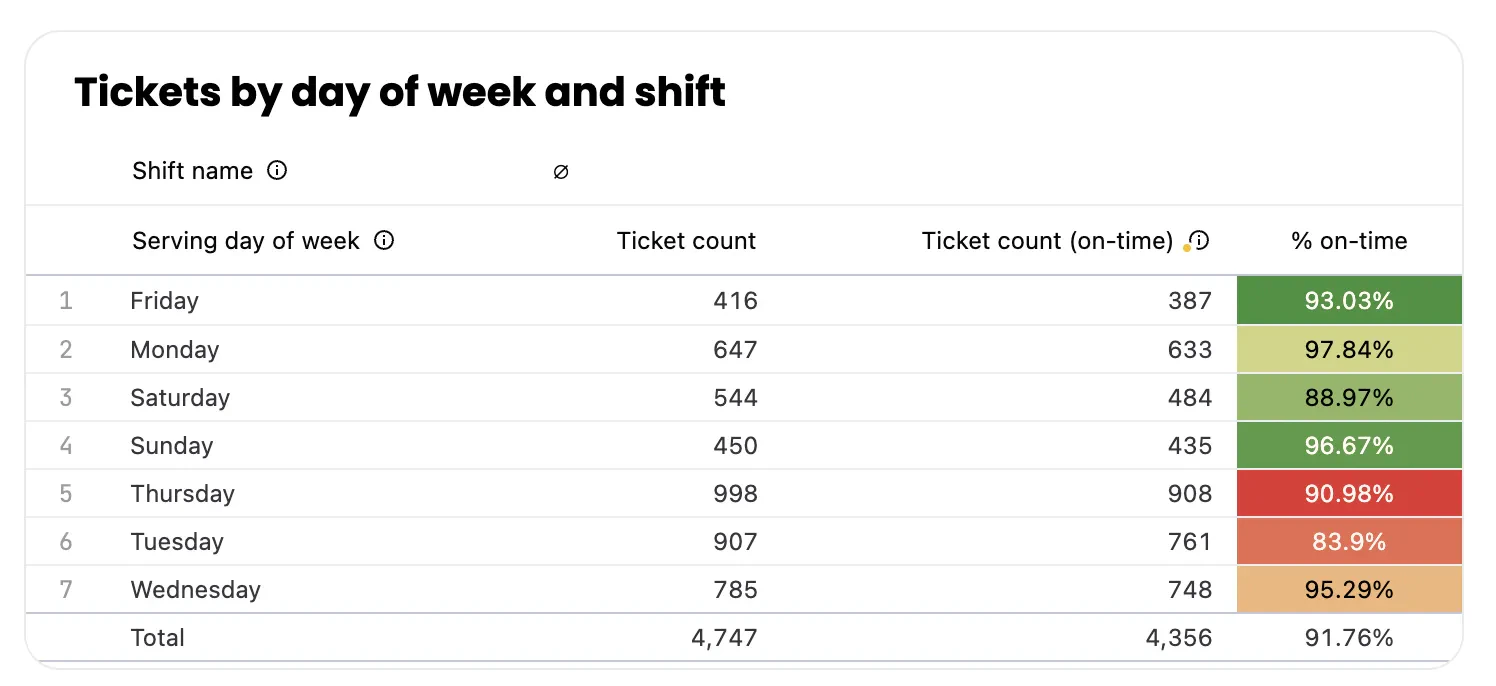Sort by the % on-time column header
The image size is (1496, 686).
[1348, 240]
